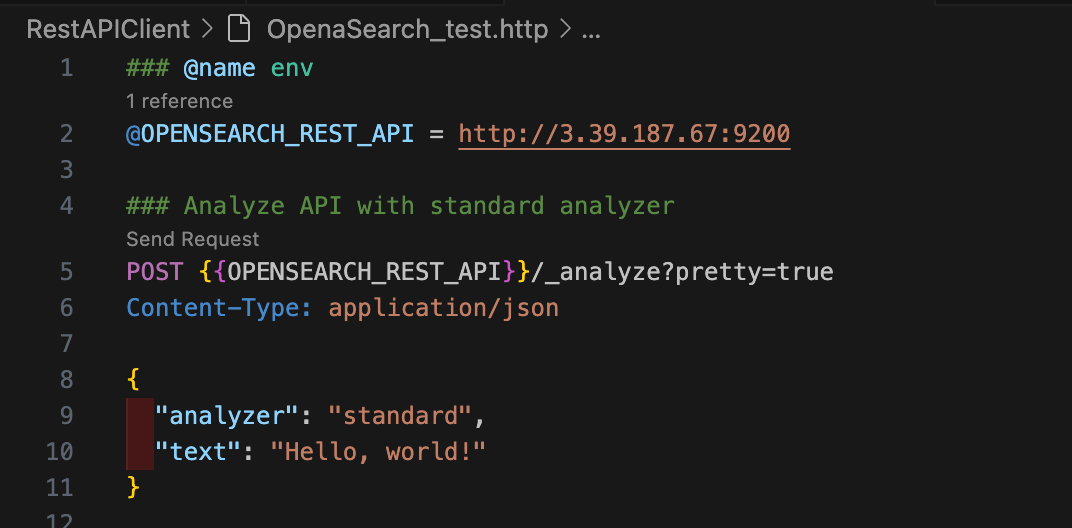This screenshot has width=1072, height=528.
Task: Click the Send Request code lens
Action: tap(193, 239)
